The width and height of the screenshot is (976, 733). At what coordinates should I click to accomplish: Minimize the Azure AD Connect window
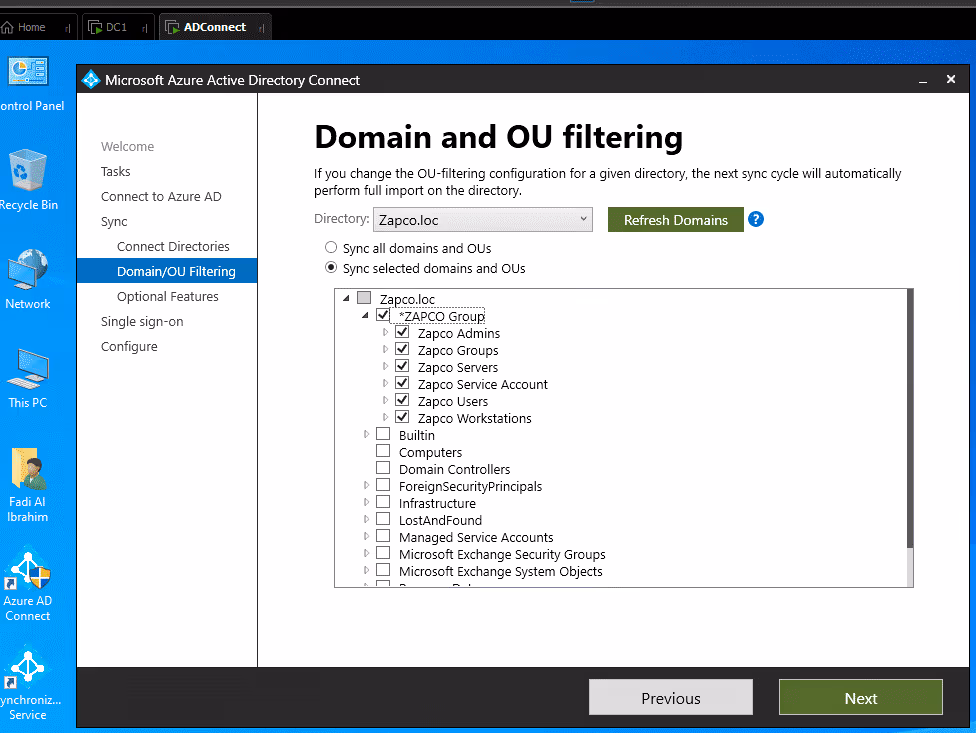[922, 80]
